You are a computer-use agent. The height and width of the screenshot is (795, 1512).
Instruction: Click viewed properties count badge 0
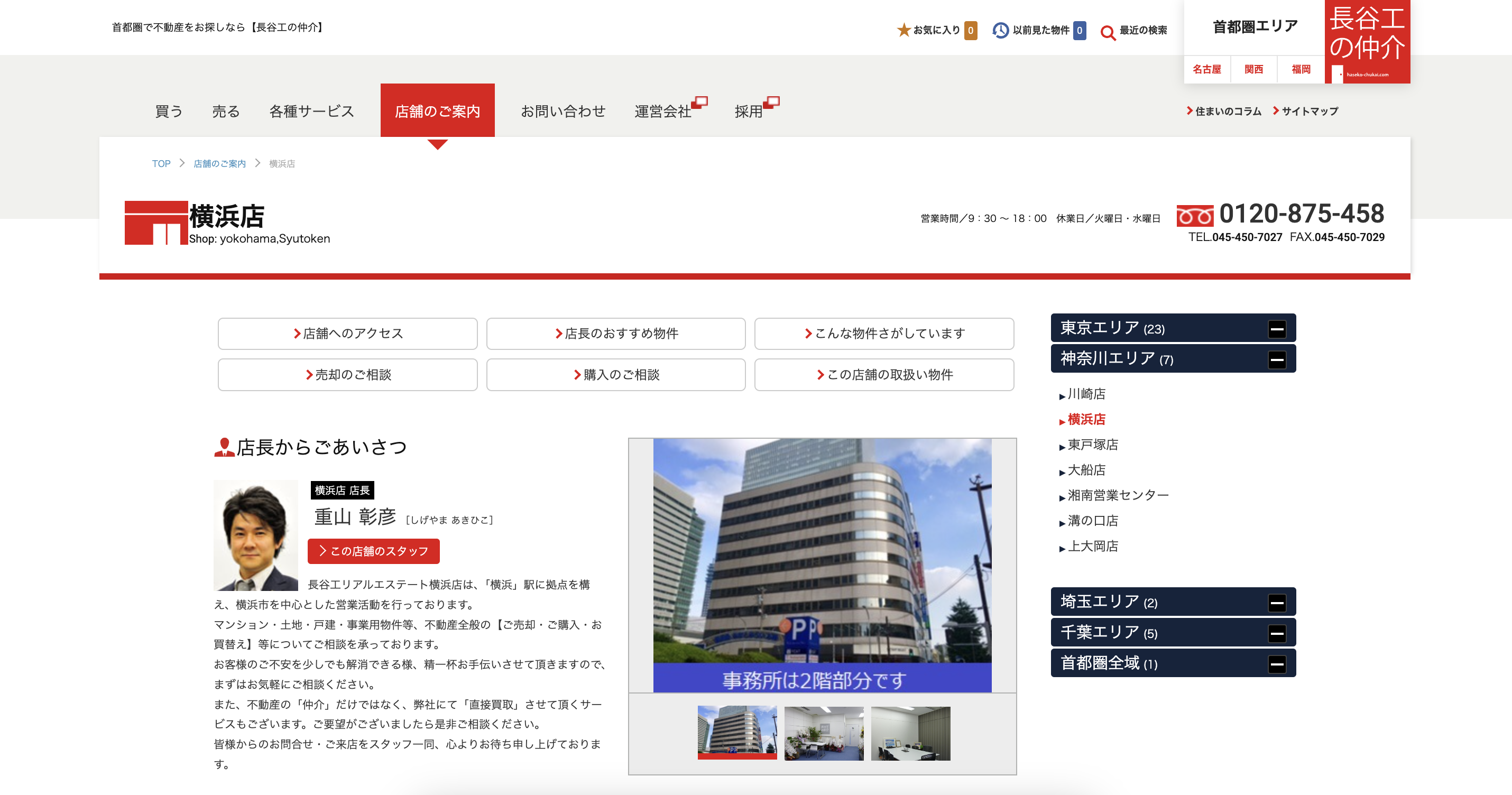(x=1080, y=31)
